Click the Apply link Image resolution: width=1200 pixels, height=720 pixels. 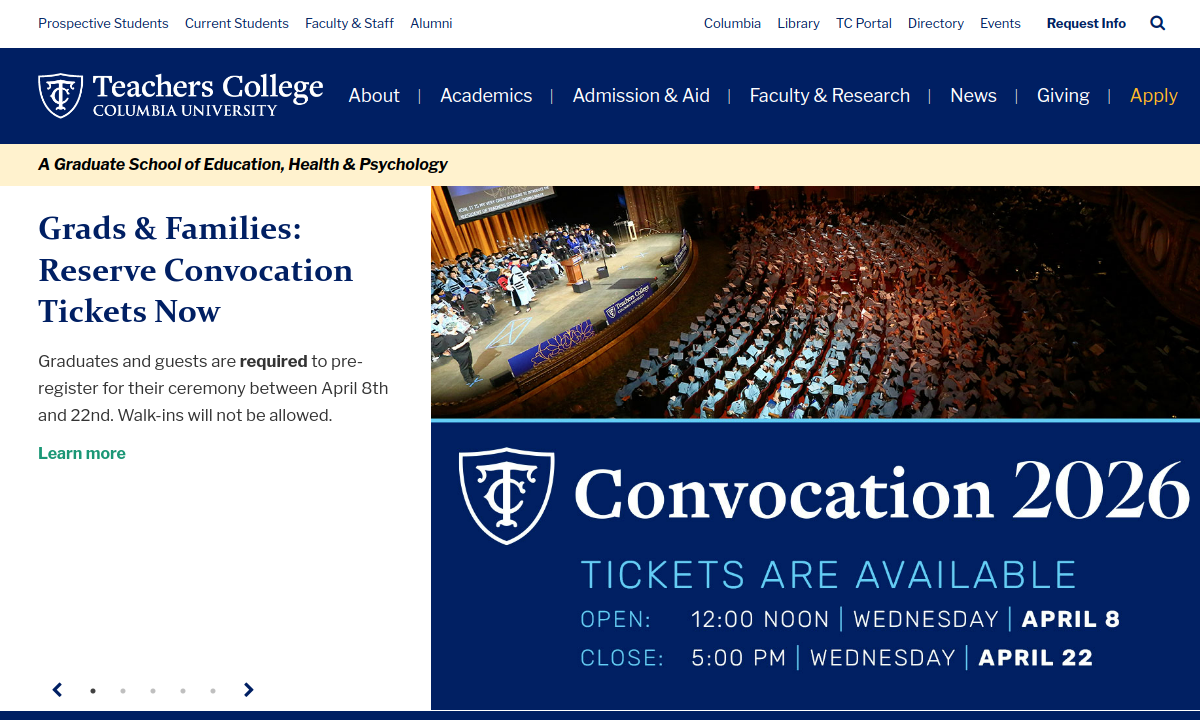1154,96
